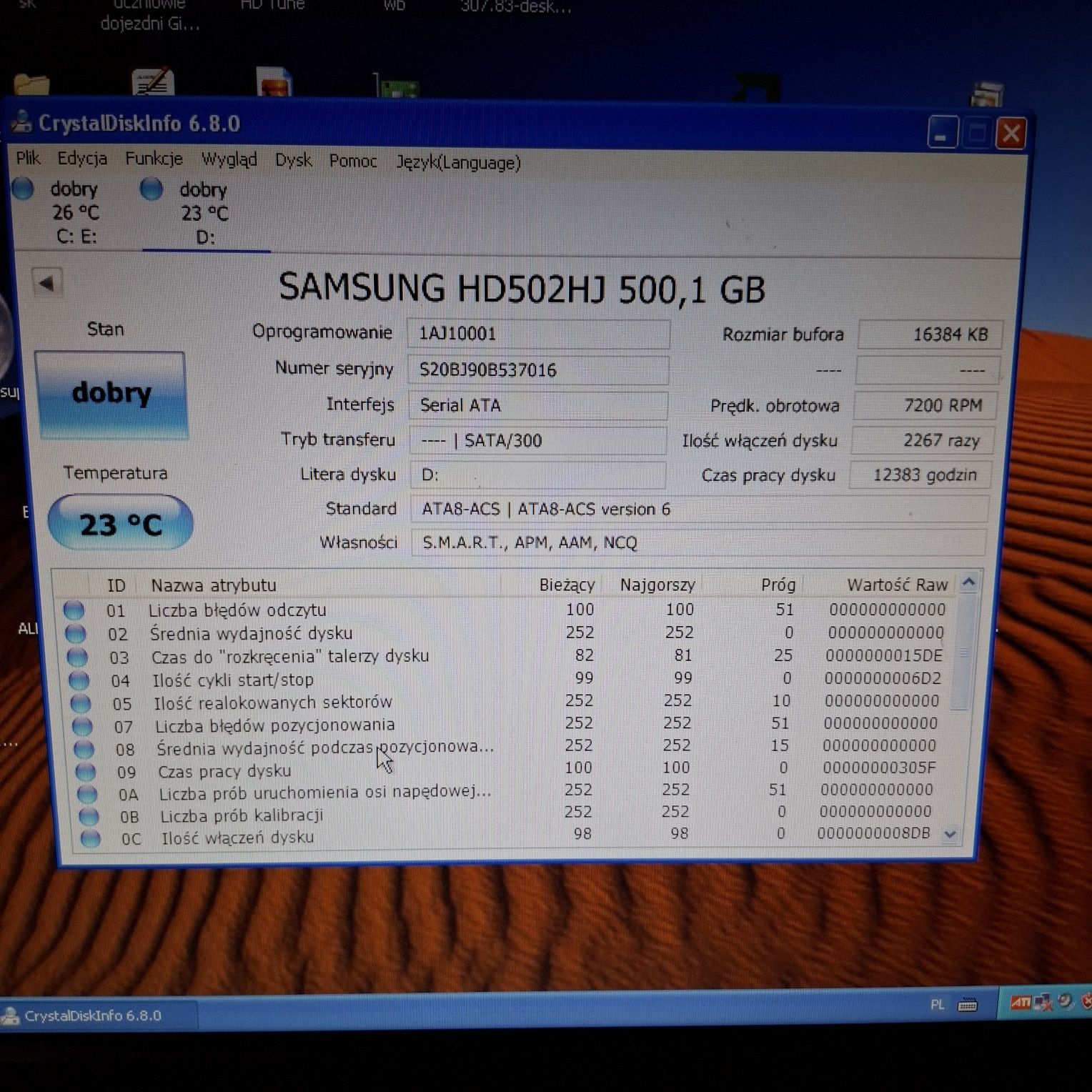
Task: Click status icon of attribute 04 row
Action: point(79,680)
